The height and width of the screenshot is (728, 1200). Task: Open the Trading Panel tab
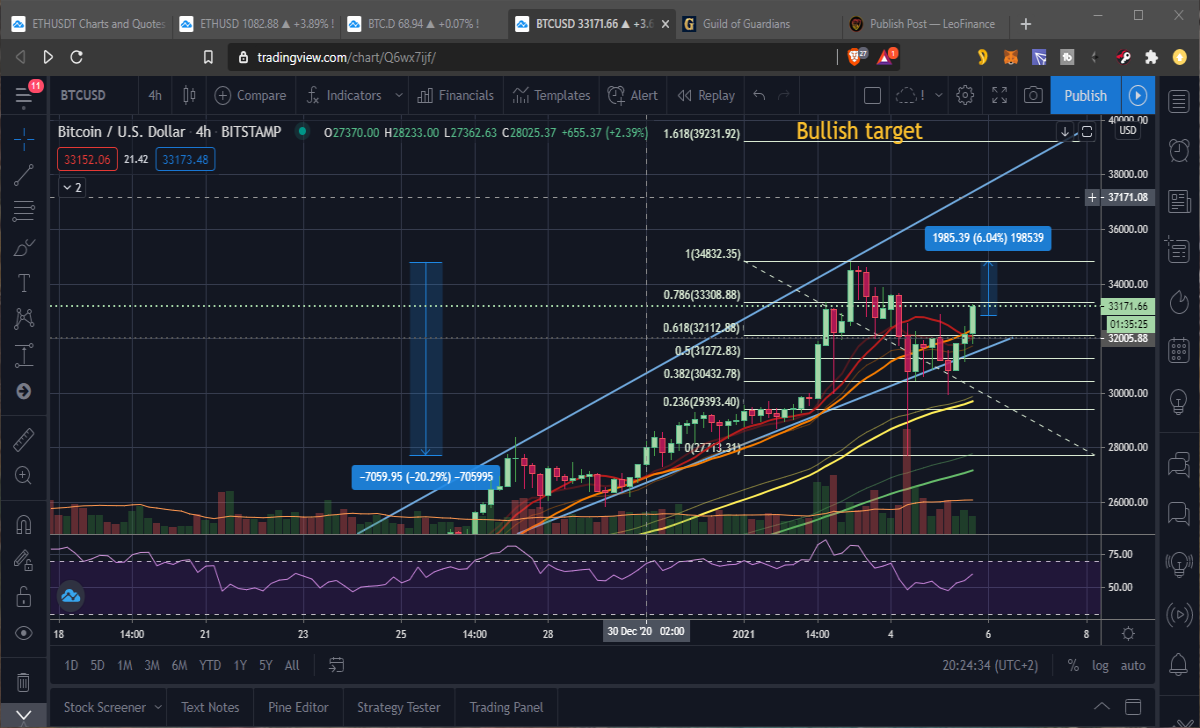[x=506, y=707]
